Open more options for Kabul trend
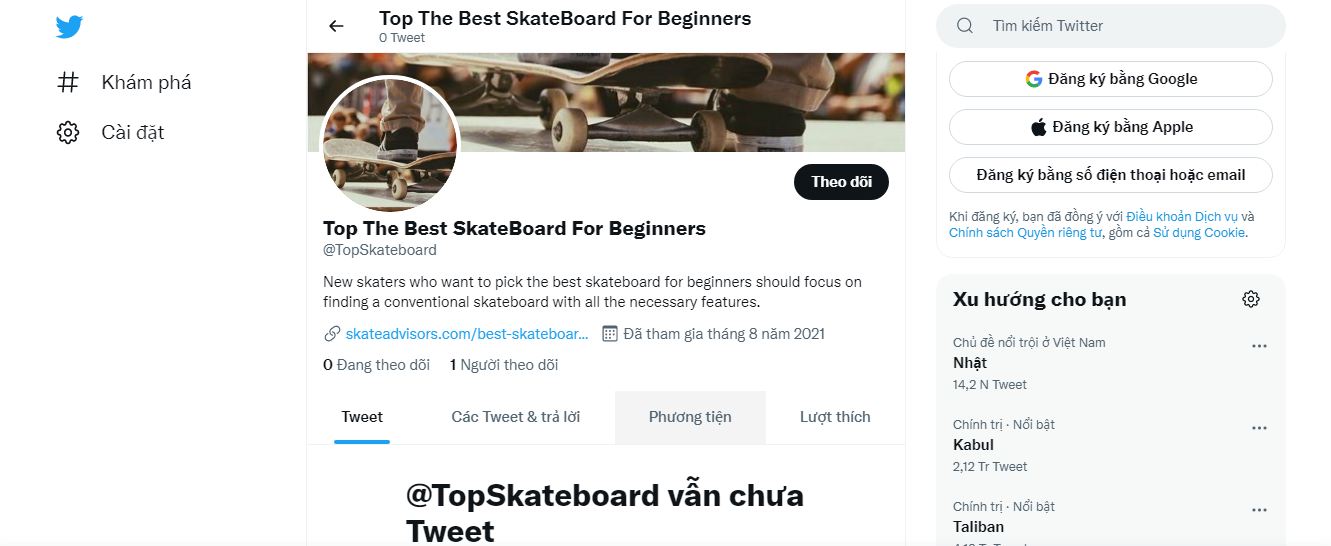This screenshot has width=1331, height=546. pyautogui.click(x=1259, y=428)
